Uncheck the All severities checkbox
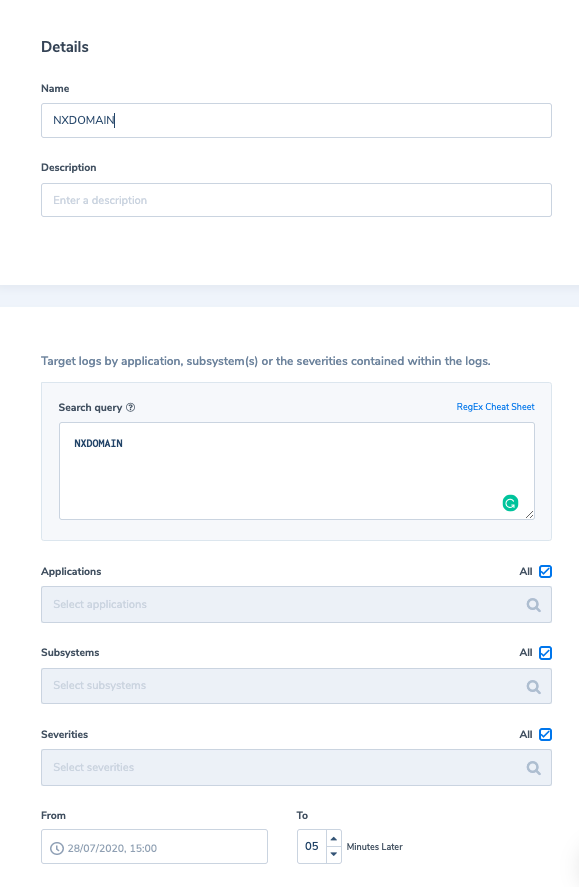This screenshot has width=579, height=887. pos(545,734)
